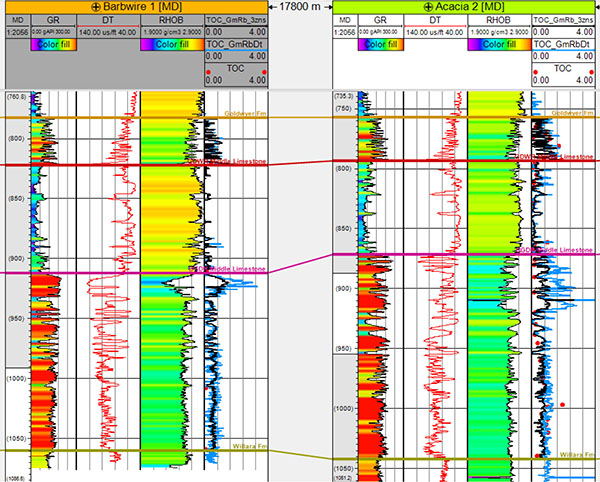Click the 1:2056 scale value in Acacia 2
600x482 pixels.
click(x=343, y=32)
